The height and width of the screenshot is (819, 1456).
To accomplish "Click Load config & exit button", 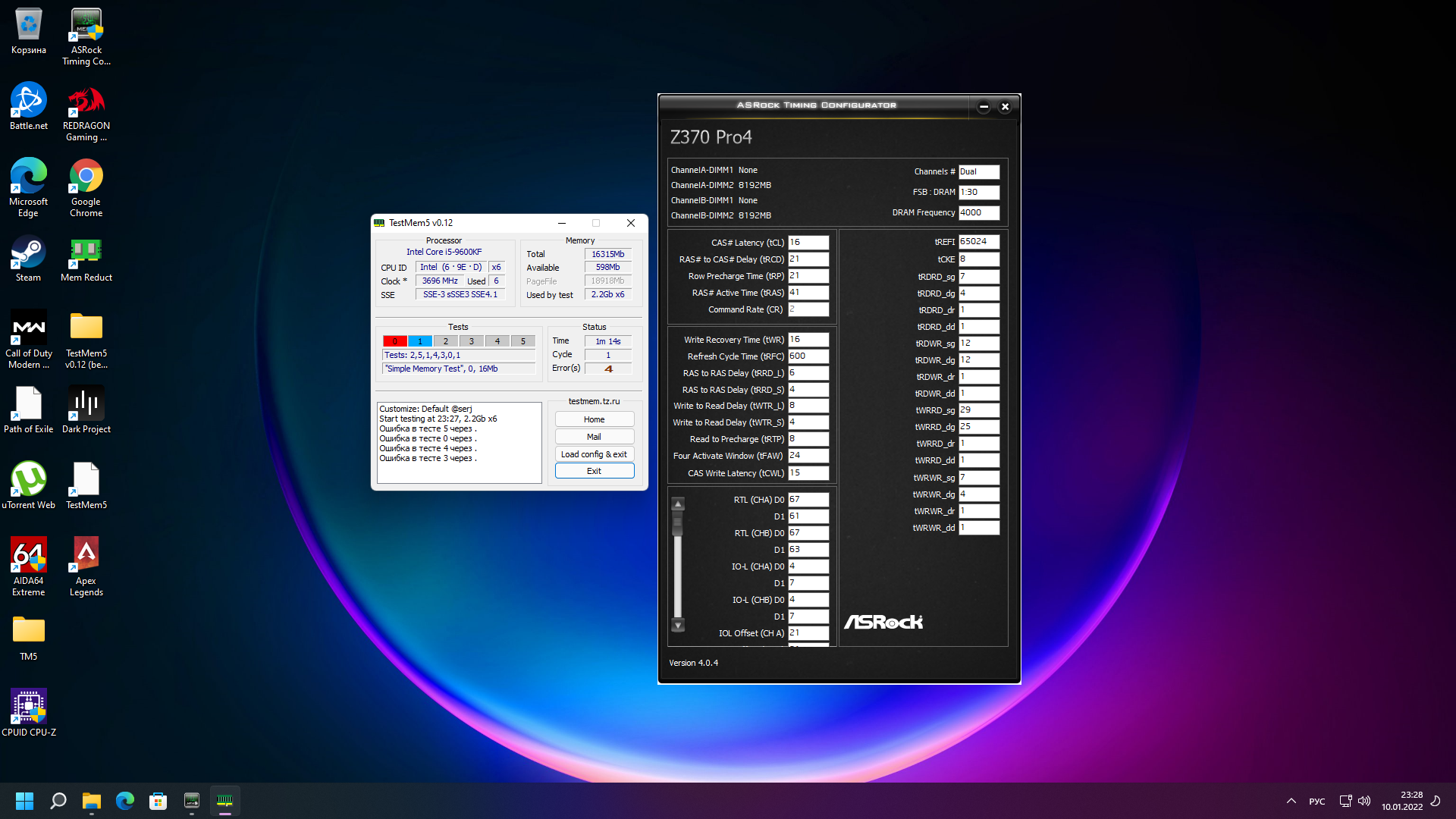I will pyautogui.click(x=594, y=454).
